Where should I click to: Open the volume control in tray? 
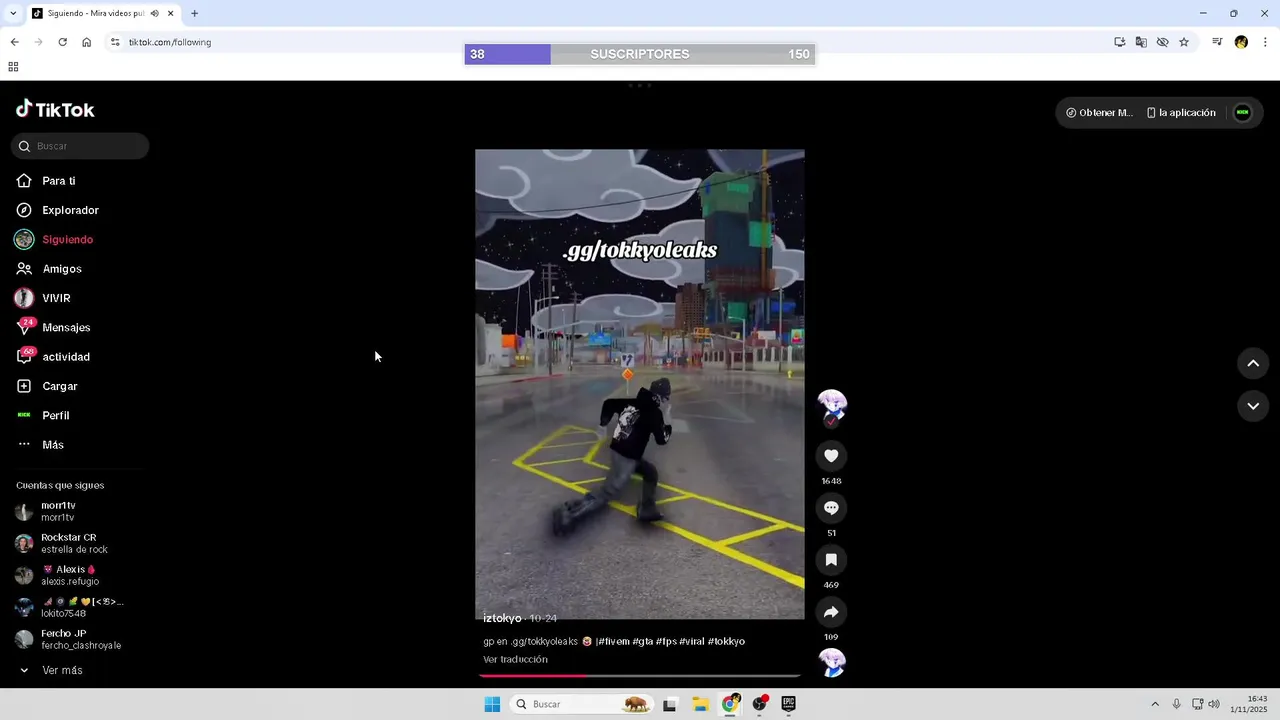pyautogui.click(x=1214, y=704)
